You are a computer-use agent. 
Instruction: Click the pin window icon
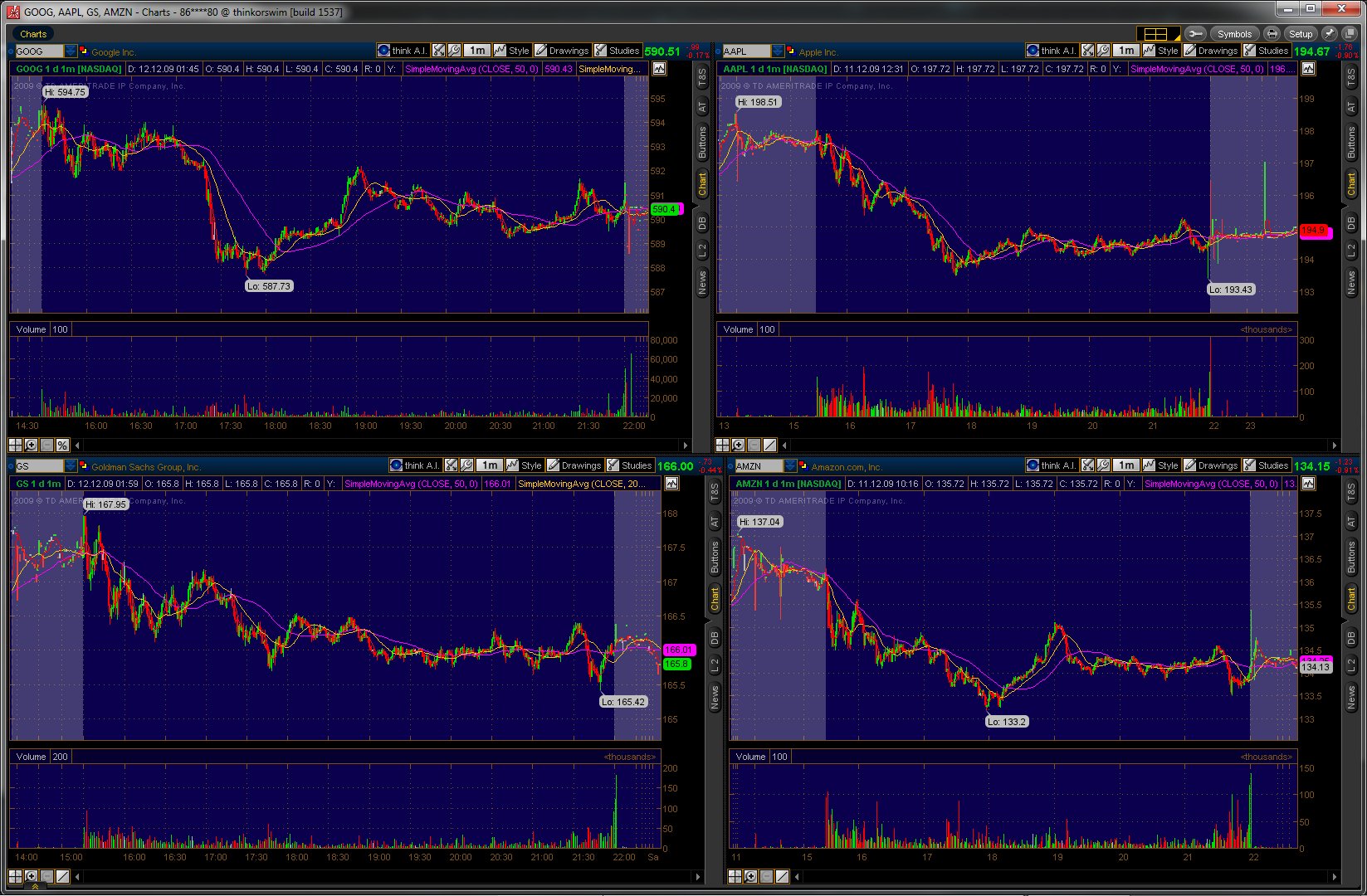pos(1329,34)
